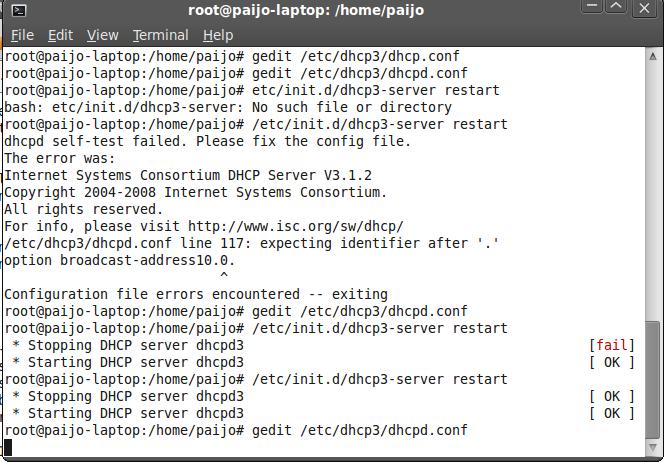The height and width of the screenshot is (462, 664).
Task: Open the File menu
Action: (x=22, y=35)
